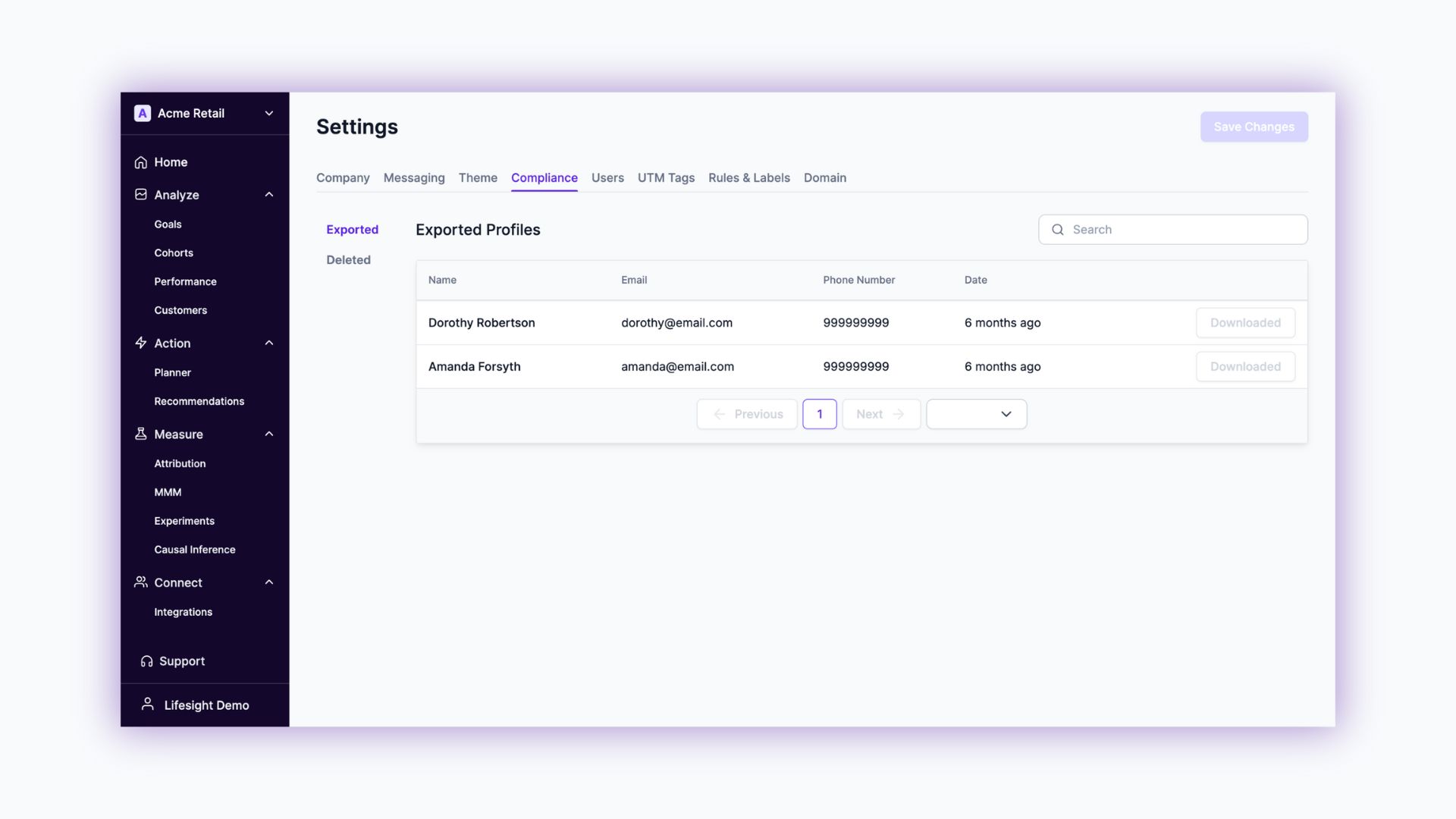Screen dimensions: 1456x819
Task: Click the Acme Retail logo icon
Action: 142,113
